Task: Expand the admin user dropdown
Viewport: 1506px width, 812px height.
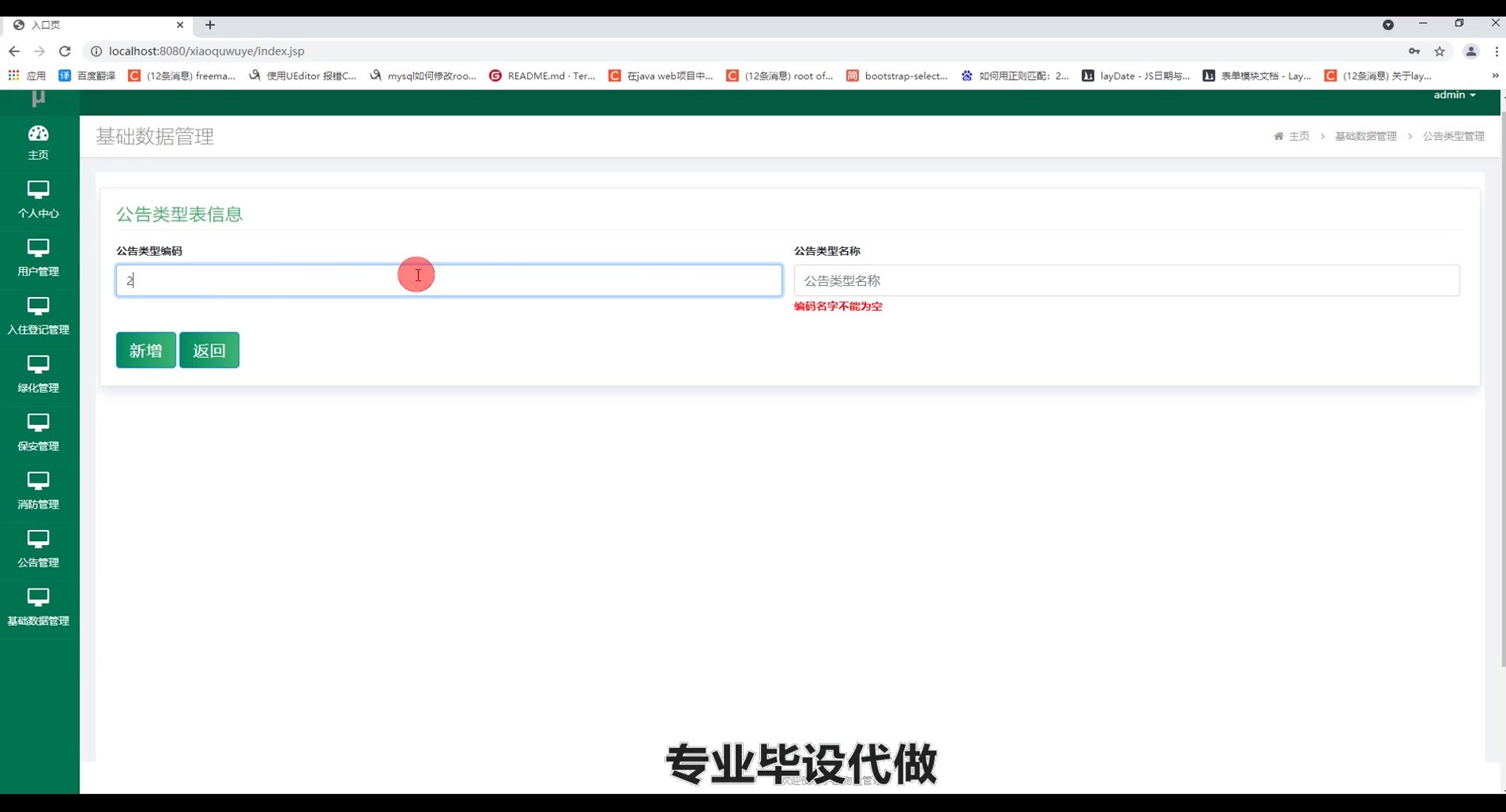Action: pos(1455,95)
